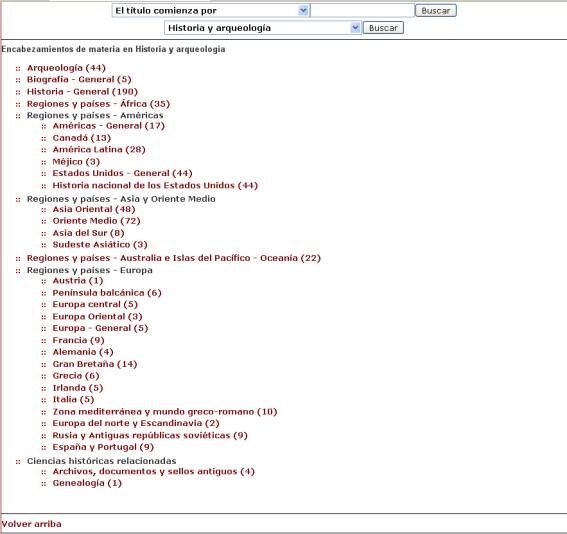Select the Oriente Medio (72) link
Screen dimensions: 567x534
coord(97,221)
